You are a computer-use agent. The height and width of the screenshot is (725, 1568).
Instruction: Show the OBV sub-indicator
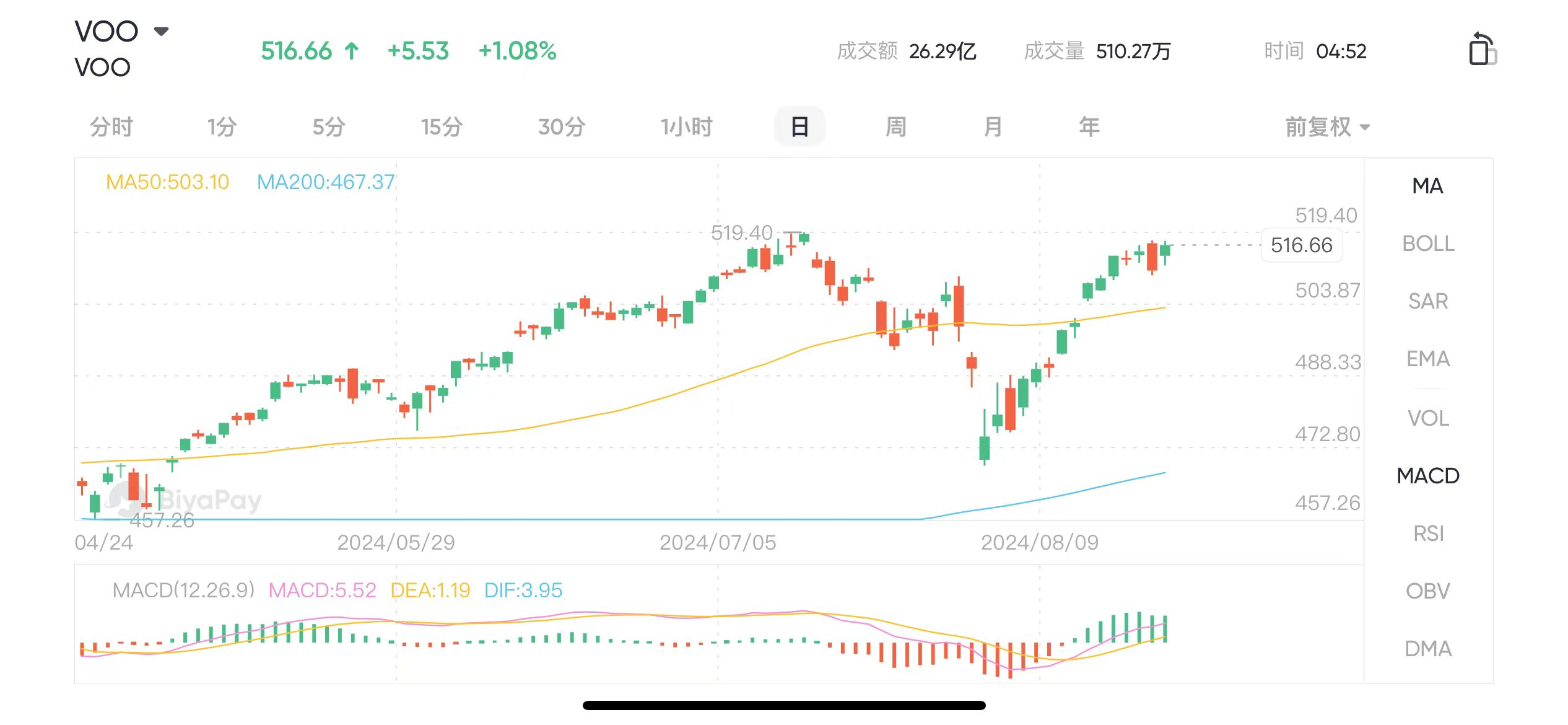(x=1428, y=591)
